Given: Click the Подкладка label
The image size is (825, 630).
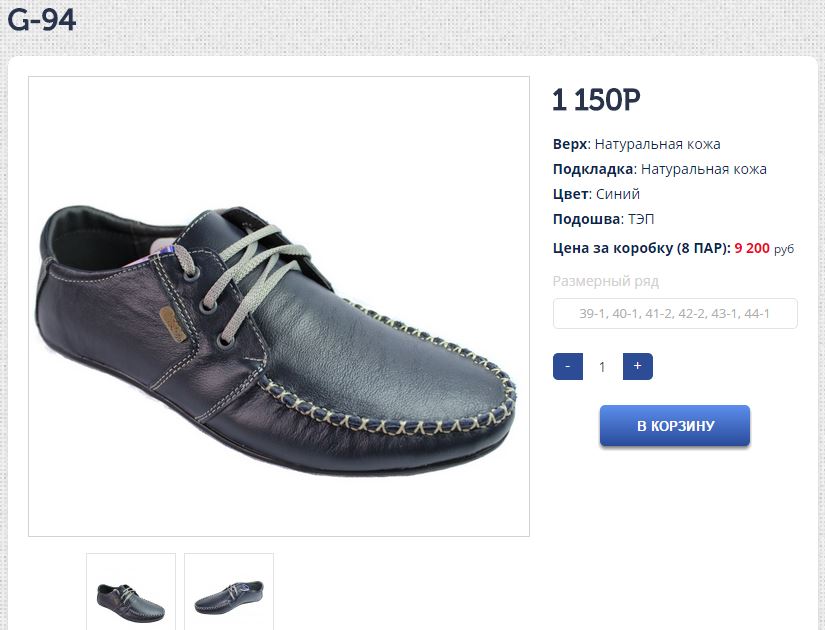Looking at the screenshot, I should click(593, 169).
